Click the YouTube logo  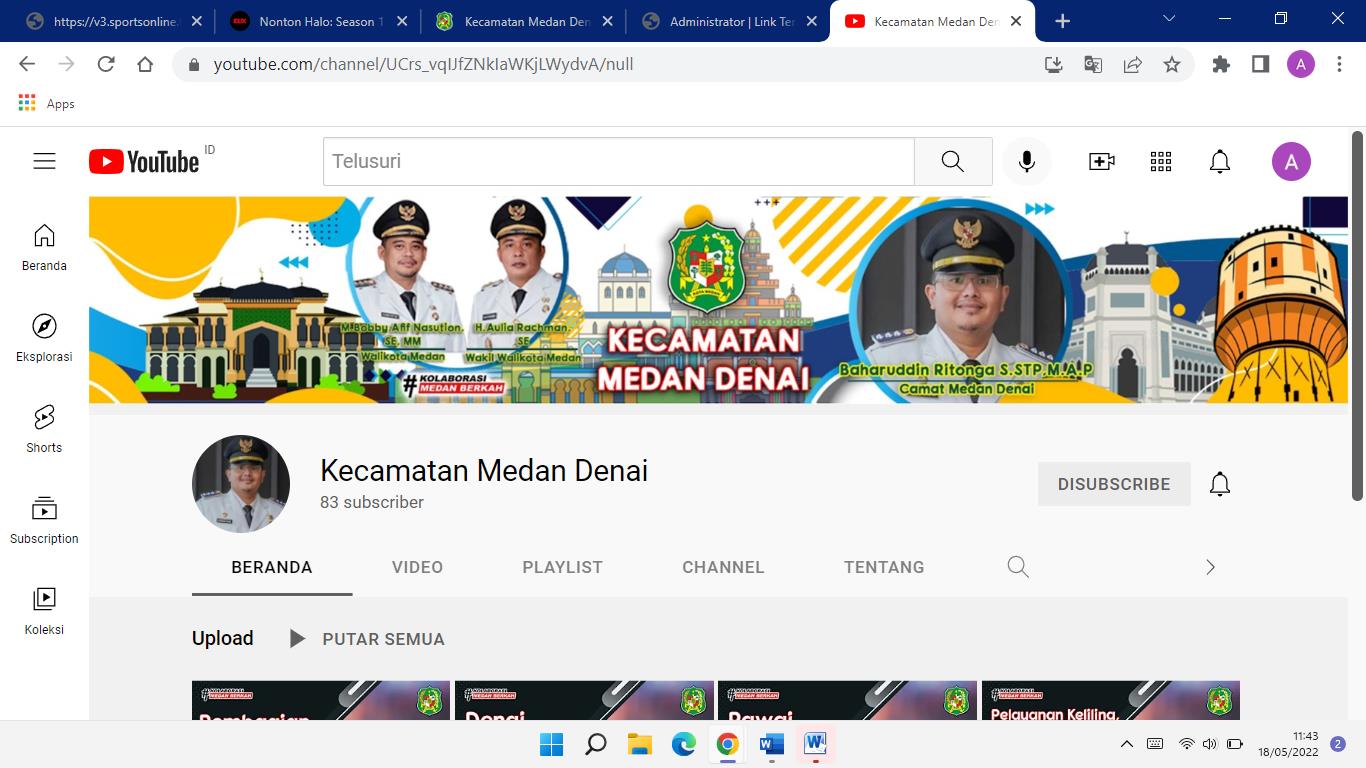[144, 161]
